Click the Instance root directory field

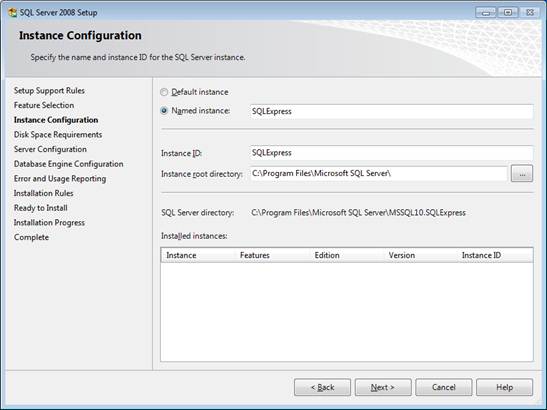(x=379, y=173)
